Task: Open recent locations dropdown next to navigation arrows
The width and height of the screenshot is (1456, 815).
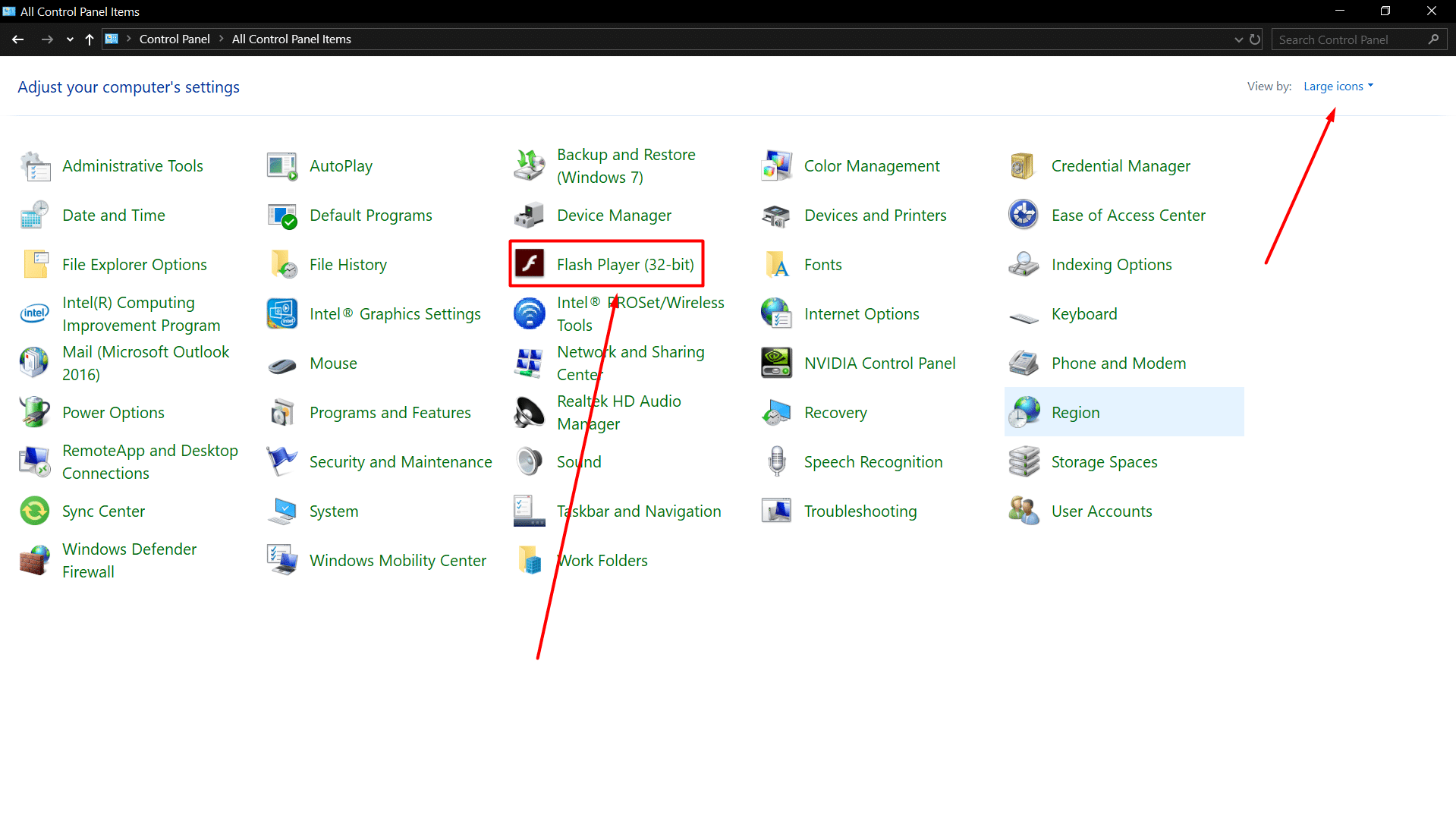Action: (x=69, y=39)
